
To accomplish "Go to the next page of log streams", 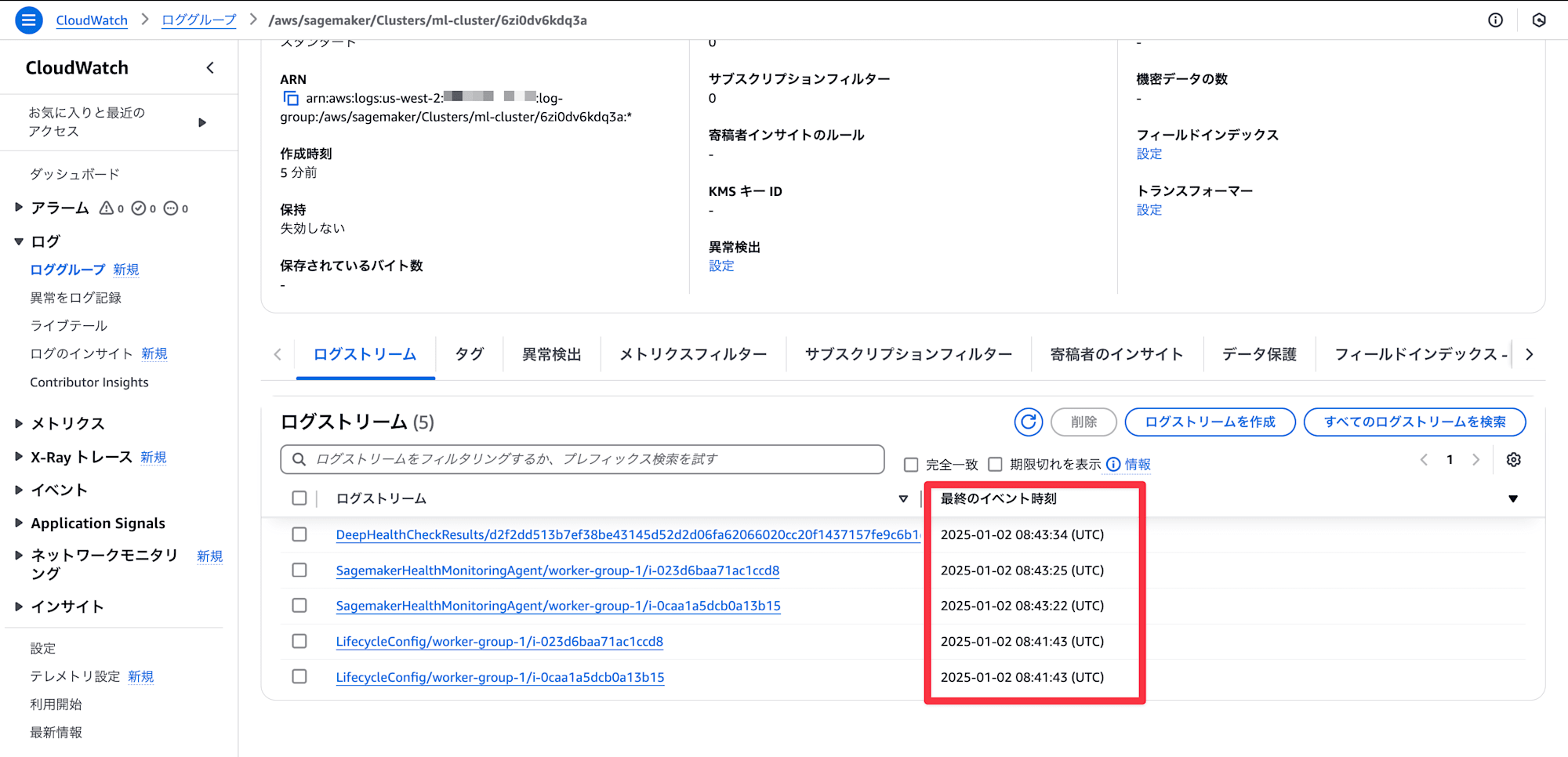I will (x=1475, y=460).
